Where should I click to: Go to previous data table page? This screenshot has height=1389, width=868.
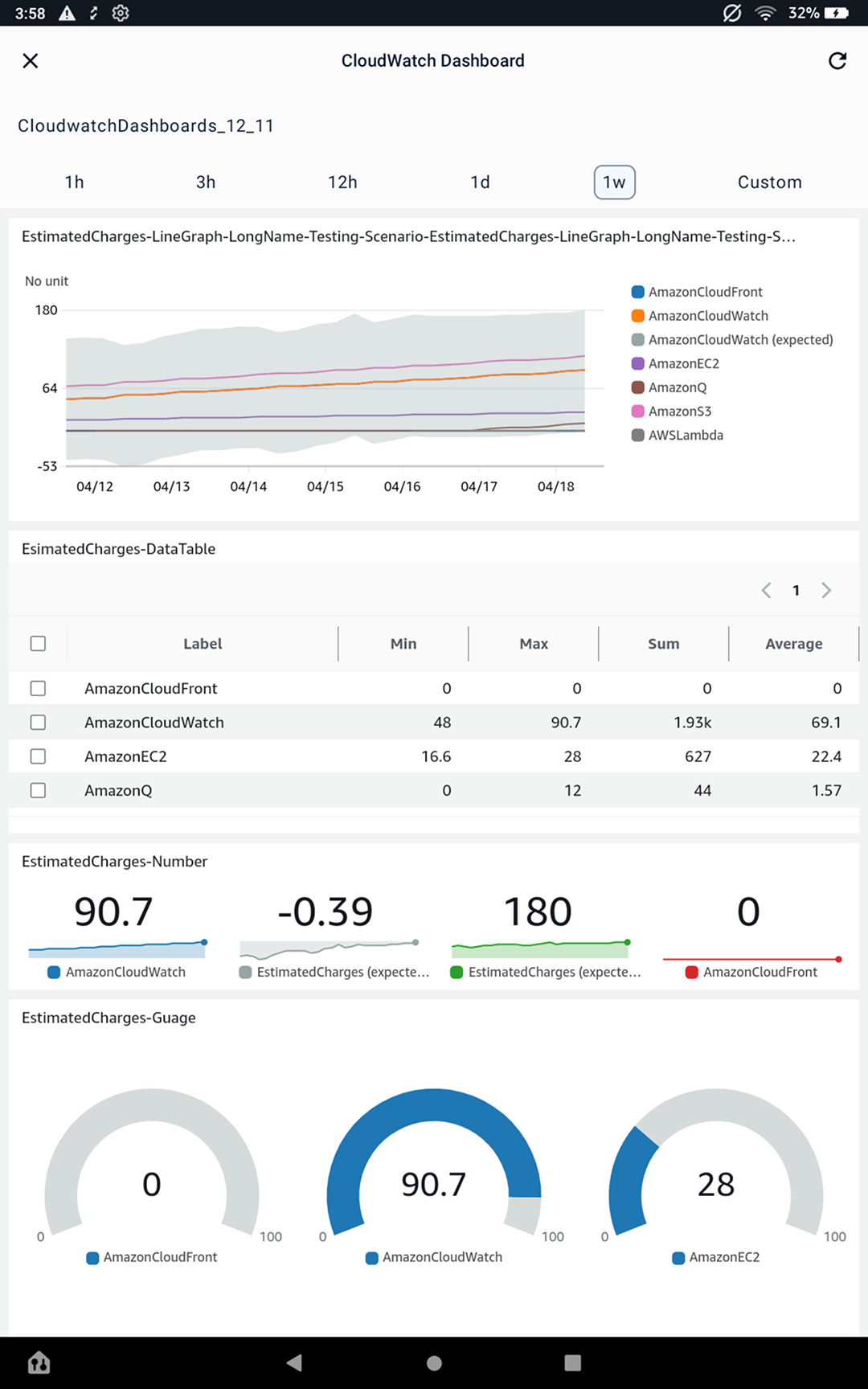pos(766,591)
